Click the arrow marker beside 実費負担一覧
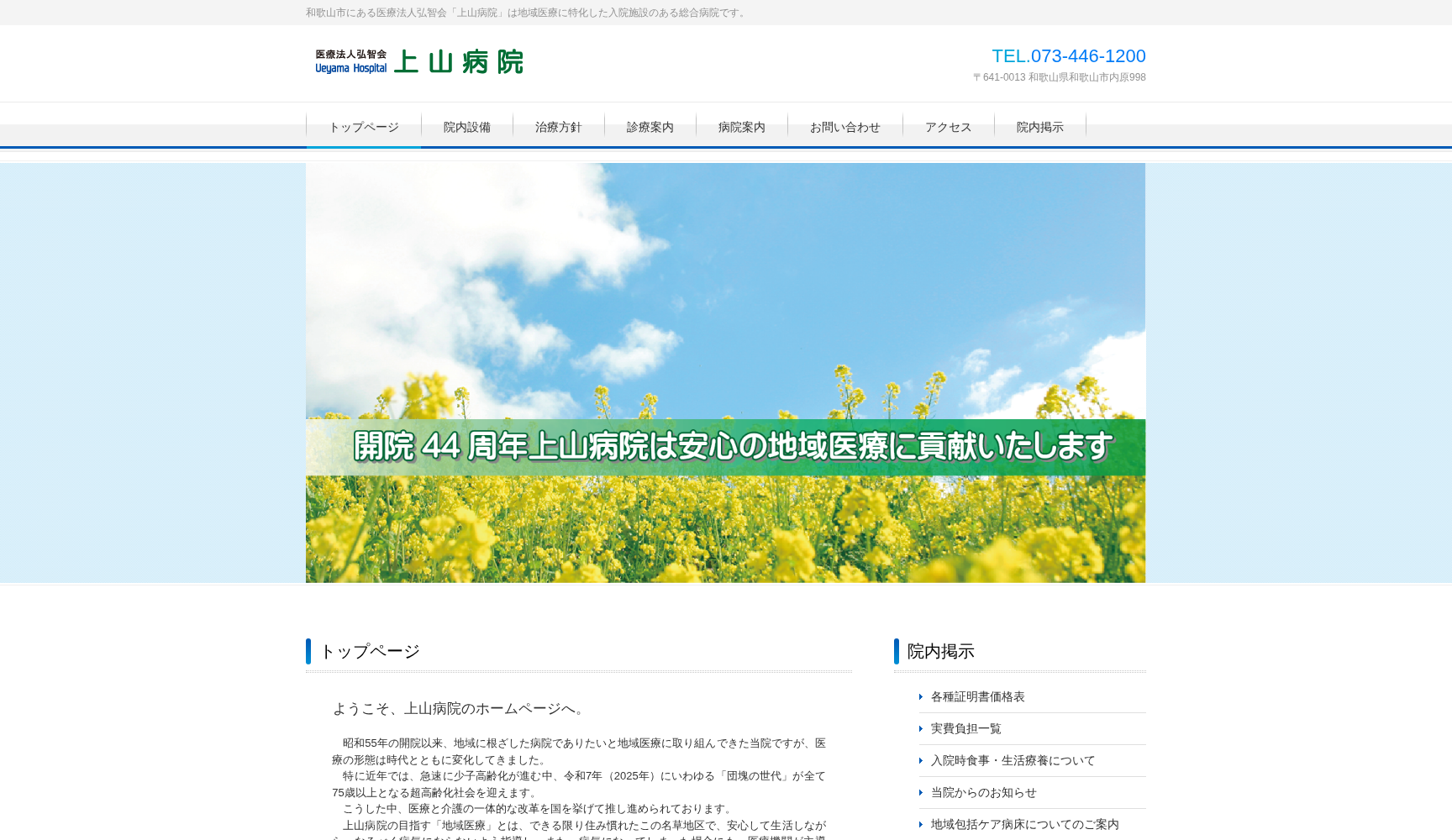Image resolution: width=1452 pixels, height=840 pixels. [921, 728]
